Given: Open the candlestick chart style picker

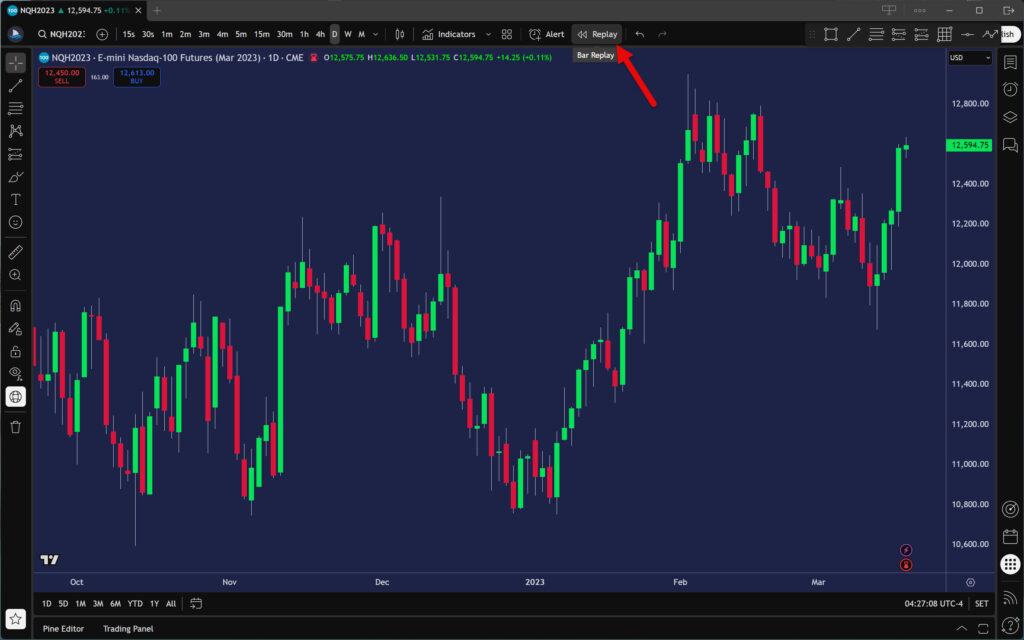Looking at the screenshot, I should (x=399, y=34).
